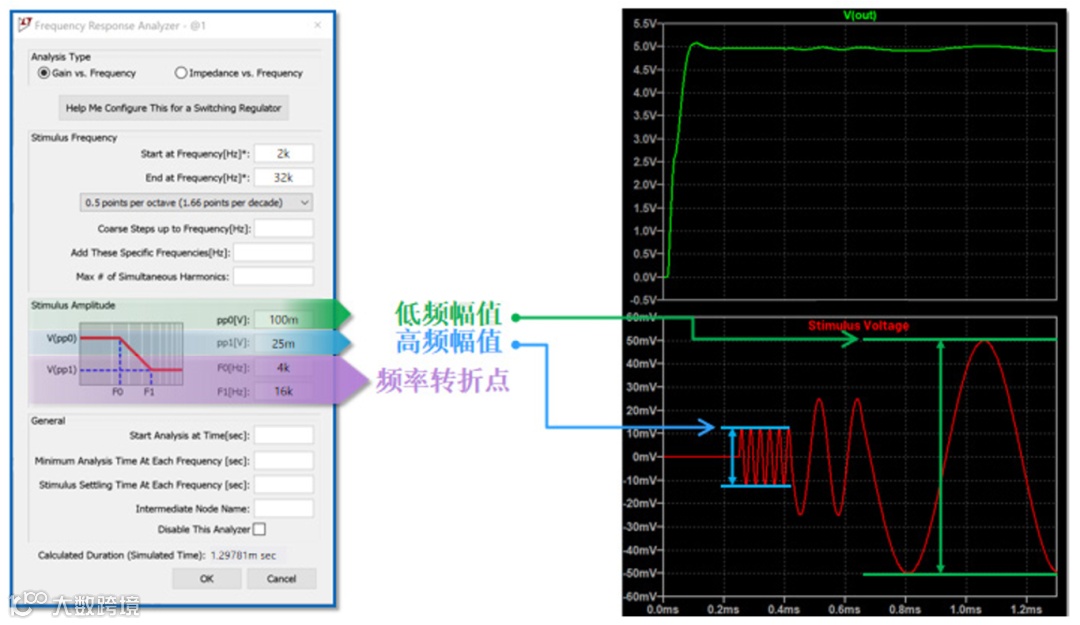Click the Add These Specific Frequencies field
The width and height of the screenshot is (1080, 625).
click(x=273, y=253)
